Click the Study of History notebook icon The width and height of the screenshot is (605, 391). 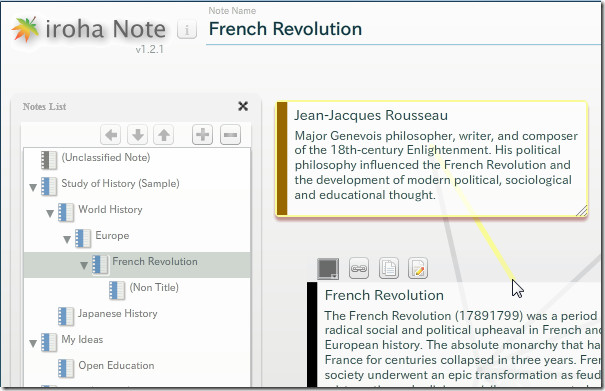pyautogui.click(x=49, y=186)
